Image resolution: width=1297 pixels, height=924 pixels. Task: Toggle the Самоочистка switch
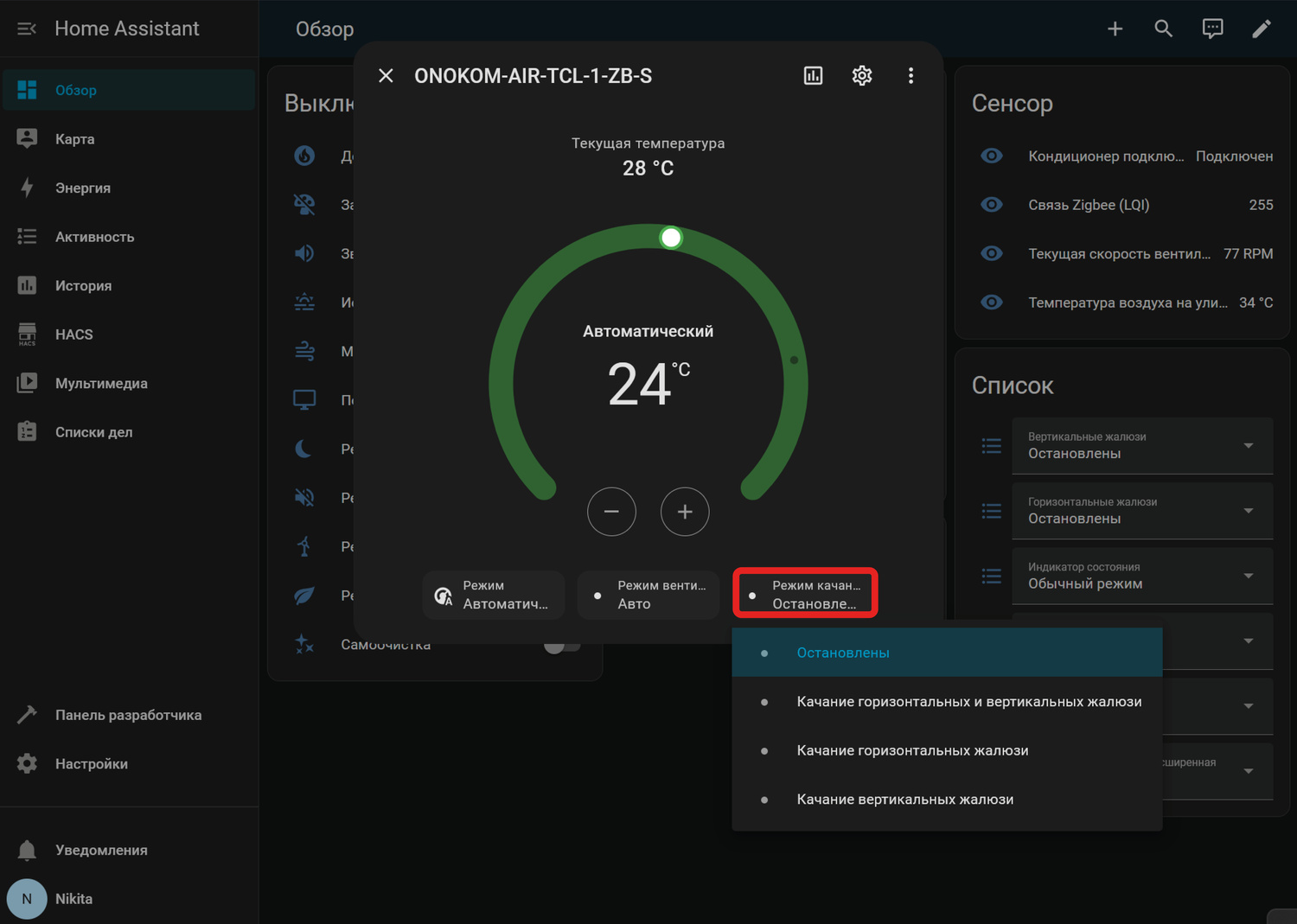(562, 645)
